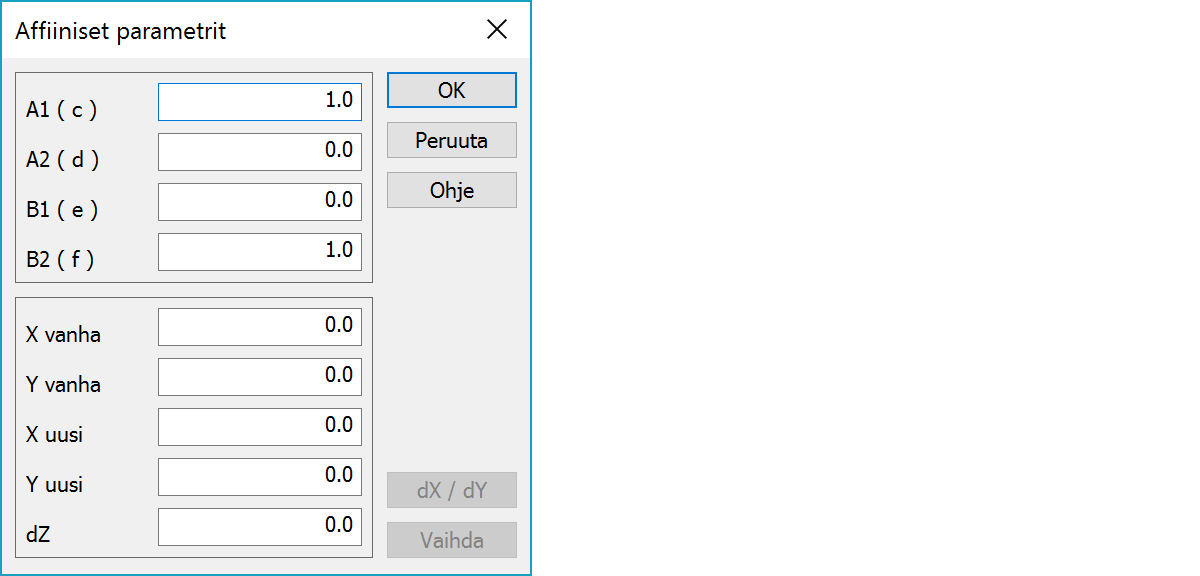Click the dZ label
The image size is (1200, 576).
(38, 535)
